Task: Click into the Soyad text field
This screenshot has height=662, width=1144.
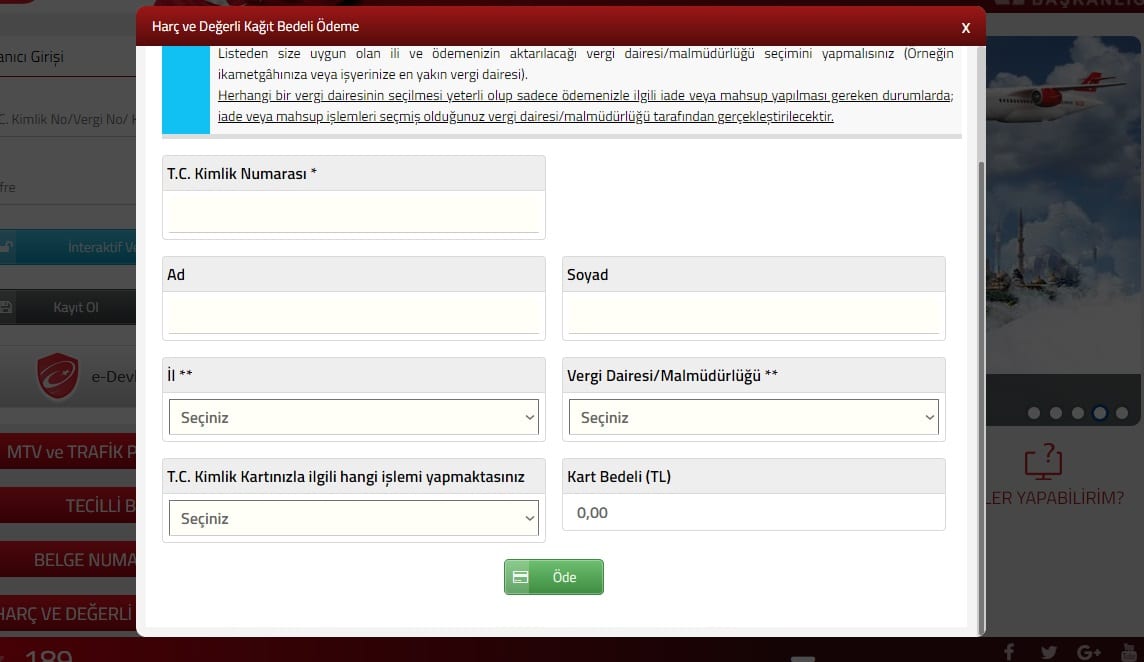Action: click(x=753, y=315)
